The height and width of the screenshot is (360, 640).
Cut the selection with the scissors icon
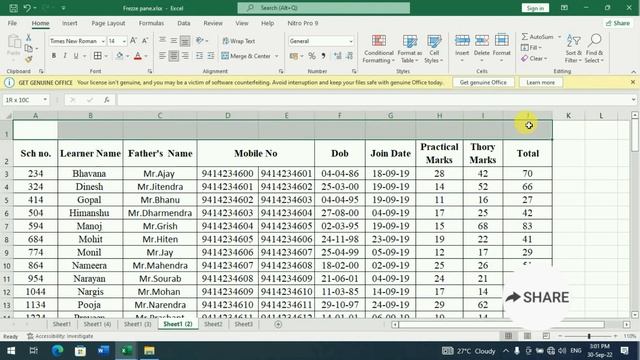[x=29, y=38]
